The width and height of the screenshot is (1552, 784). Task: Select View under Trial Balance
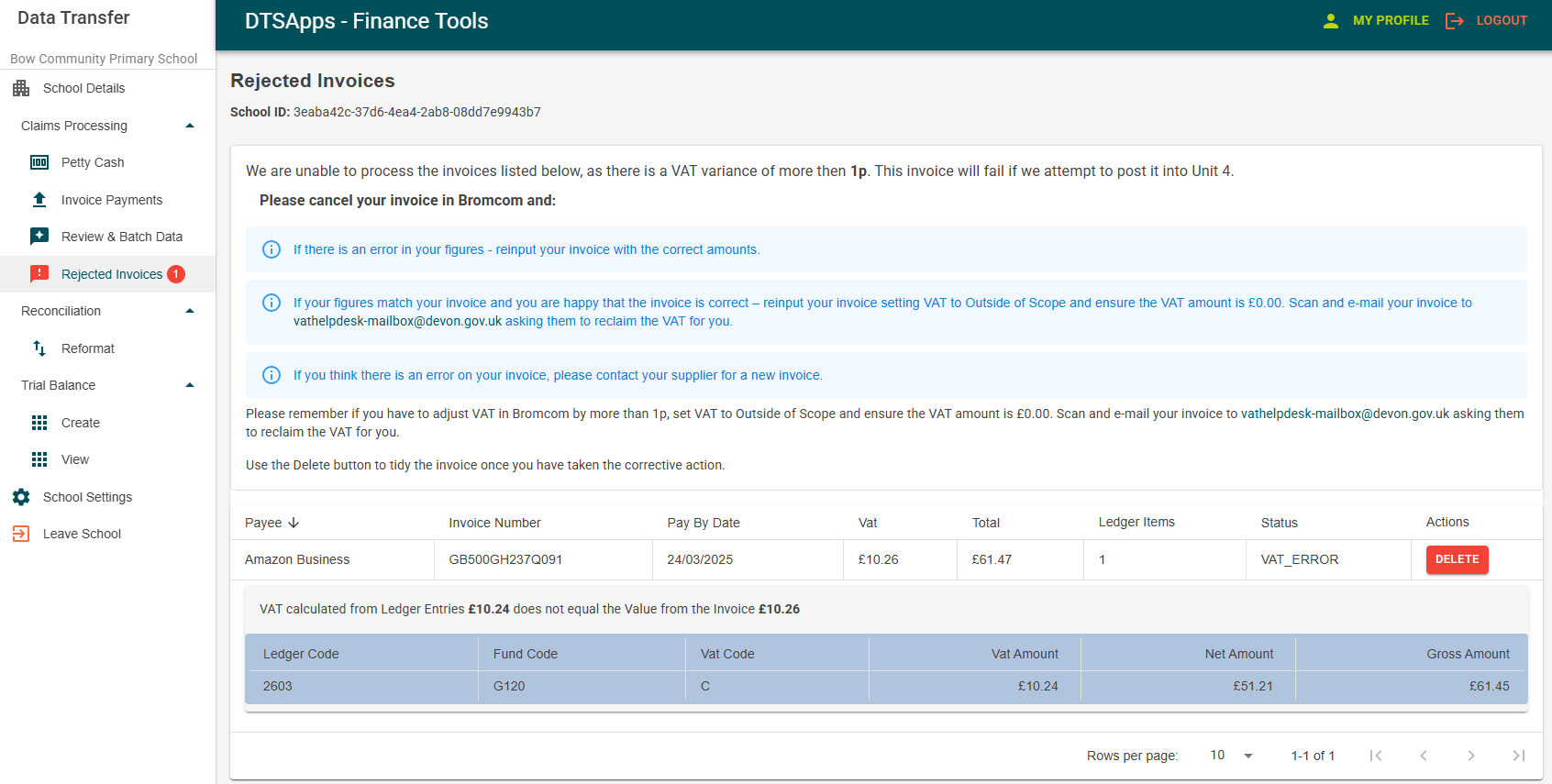click(x=75, y=459)
